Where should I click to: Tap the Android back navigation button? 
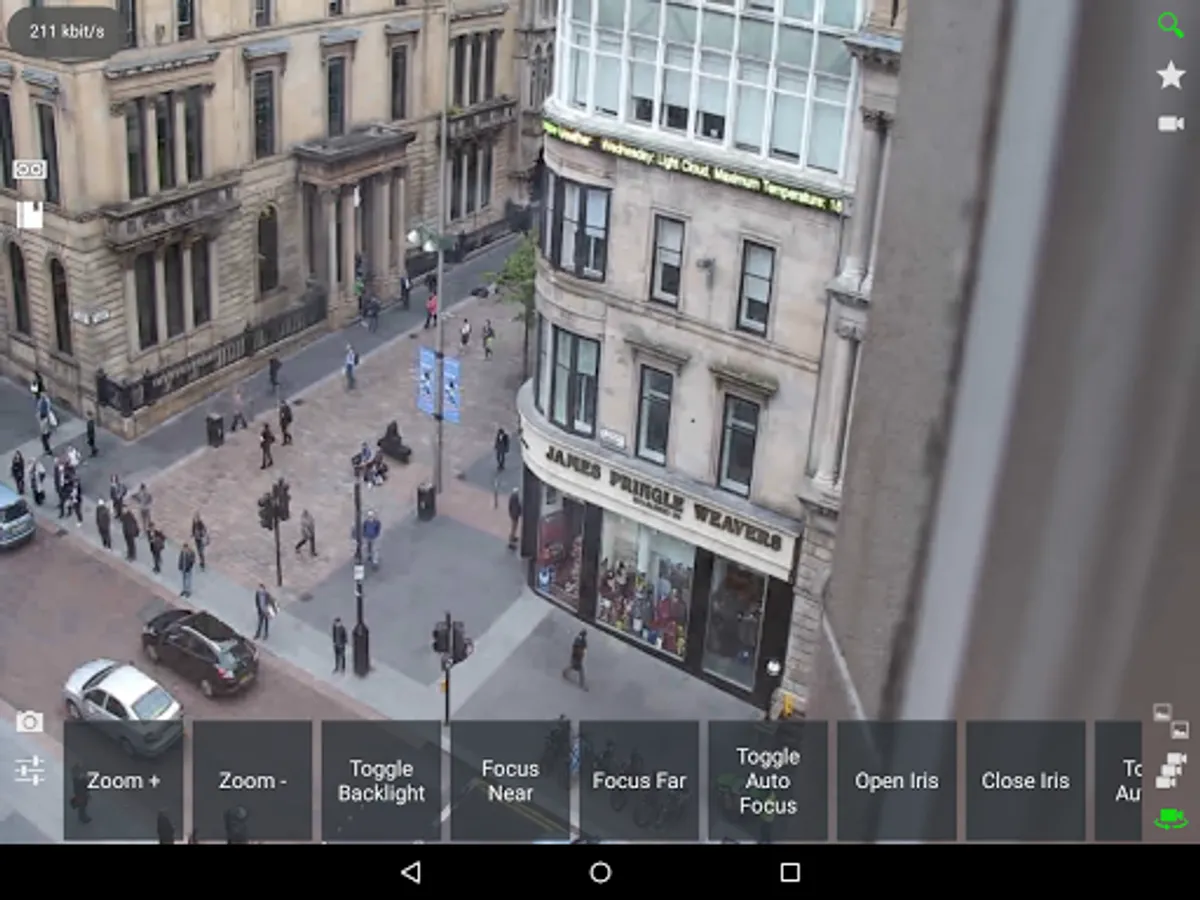tap(410, 872)
